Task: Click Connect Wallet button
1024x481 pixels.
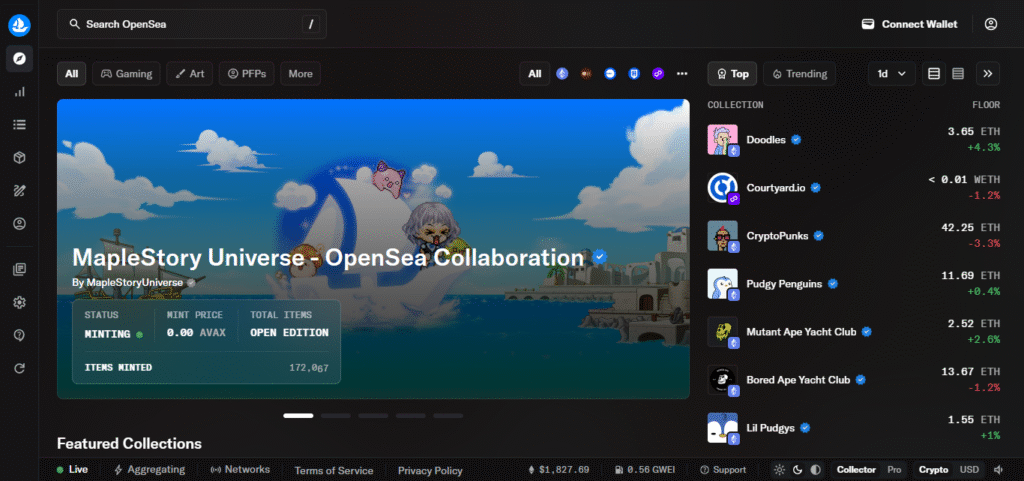Action: (x=910, y=24)
